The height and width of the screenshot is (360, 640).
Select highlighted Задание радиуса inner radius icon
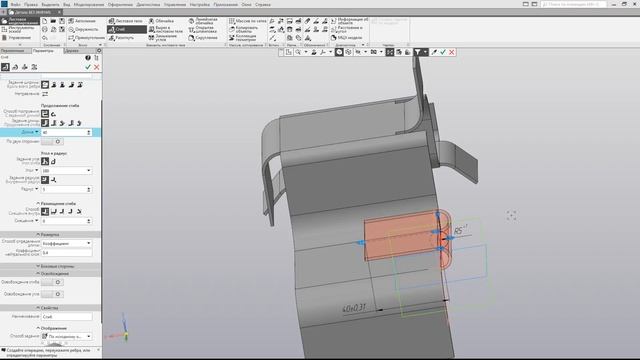45,180
